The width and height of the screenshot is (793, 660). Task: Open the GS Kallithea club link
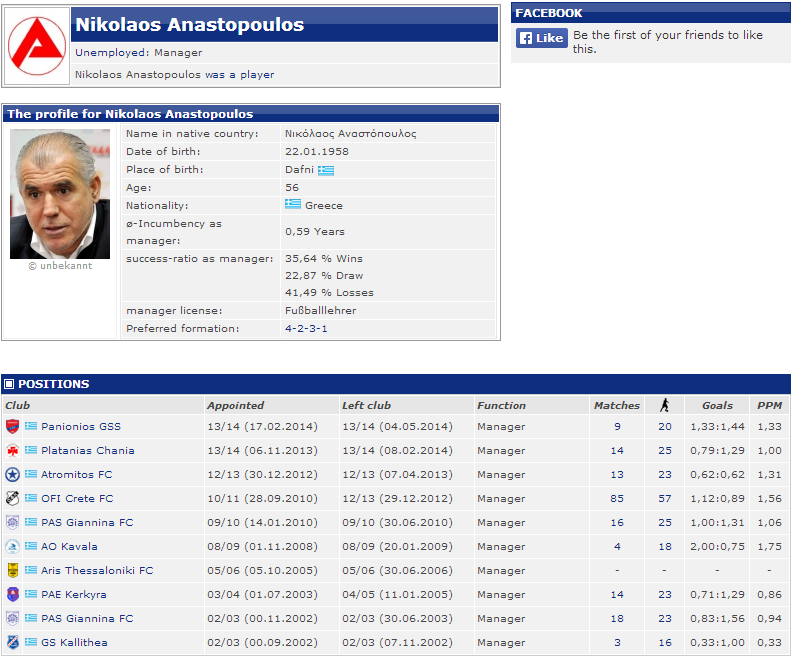coord(74,642)
